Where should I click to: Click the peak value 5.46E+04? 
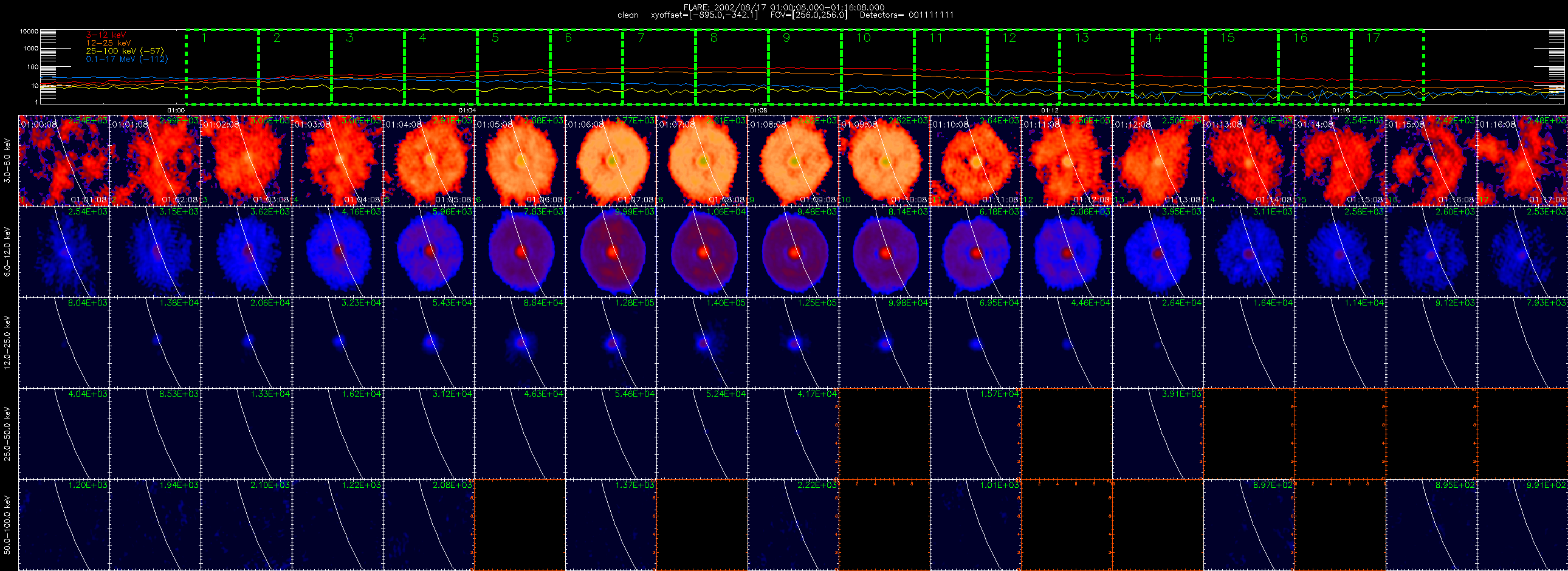tap(635, 394)
